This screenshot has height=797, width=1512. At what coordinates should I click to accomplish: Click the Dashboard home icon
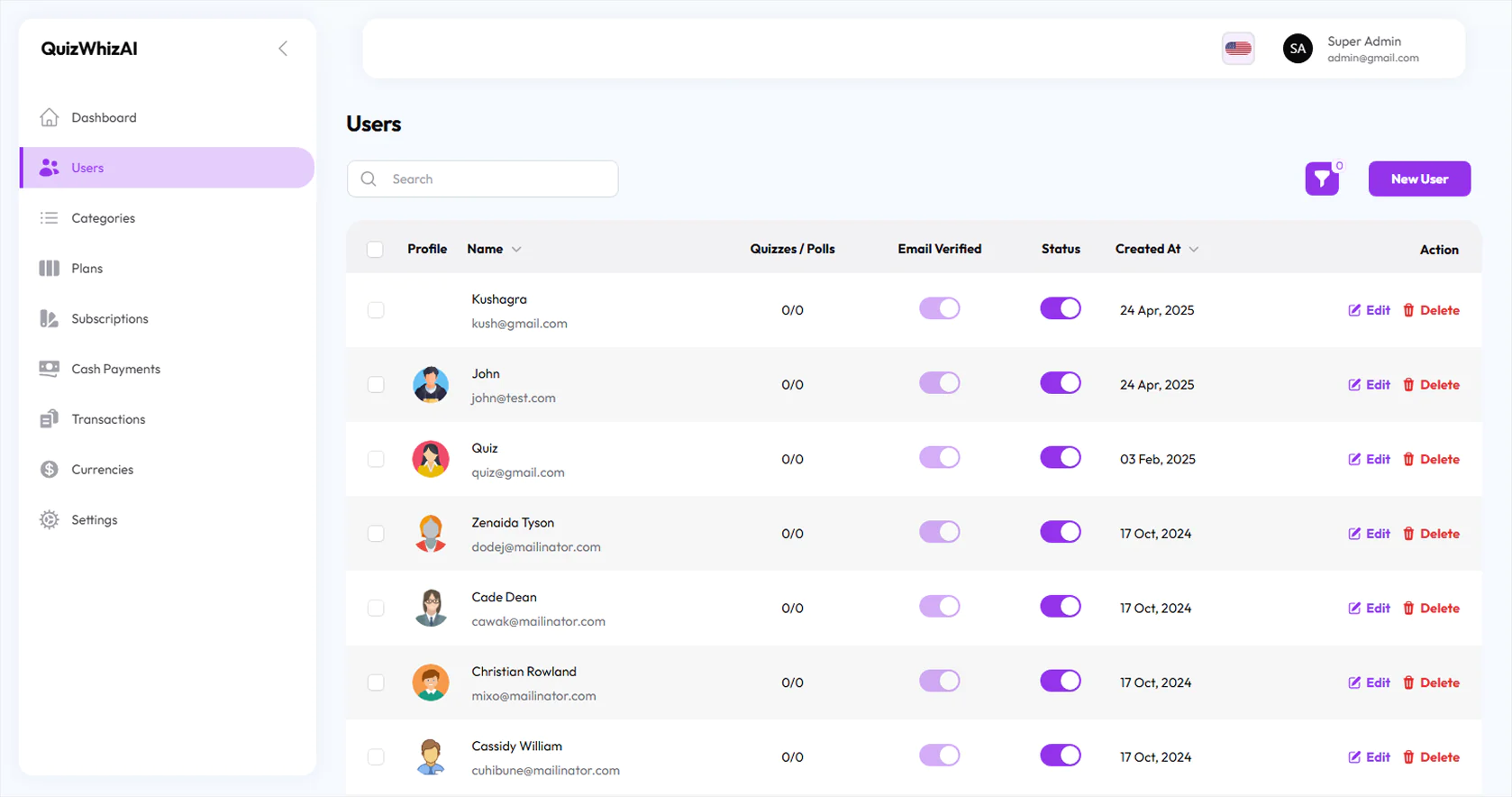pyautogui.click(x=50, y=117)
